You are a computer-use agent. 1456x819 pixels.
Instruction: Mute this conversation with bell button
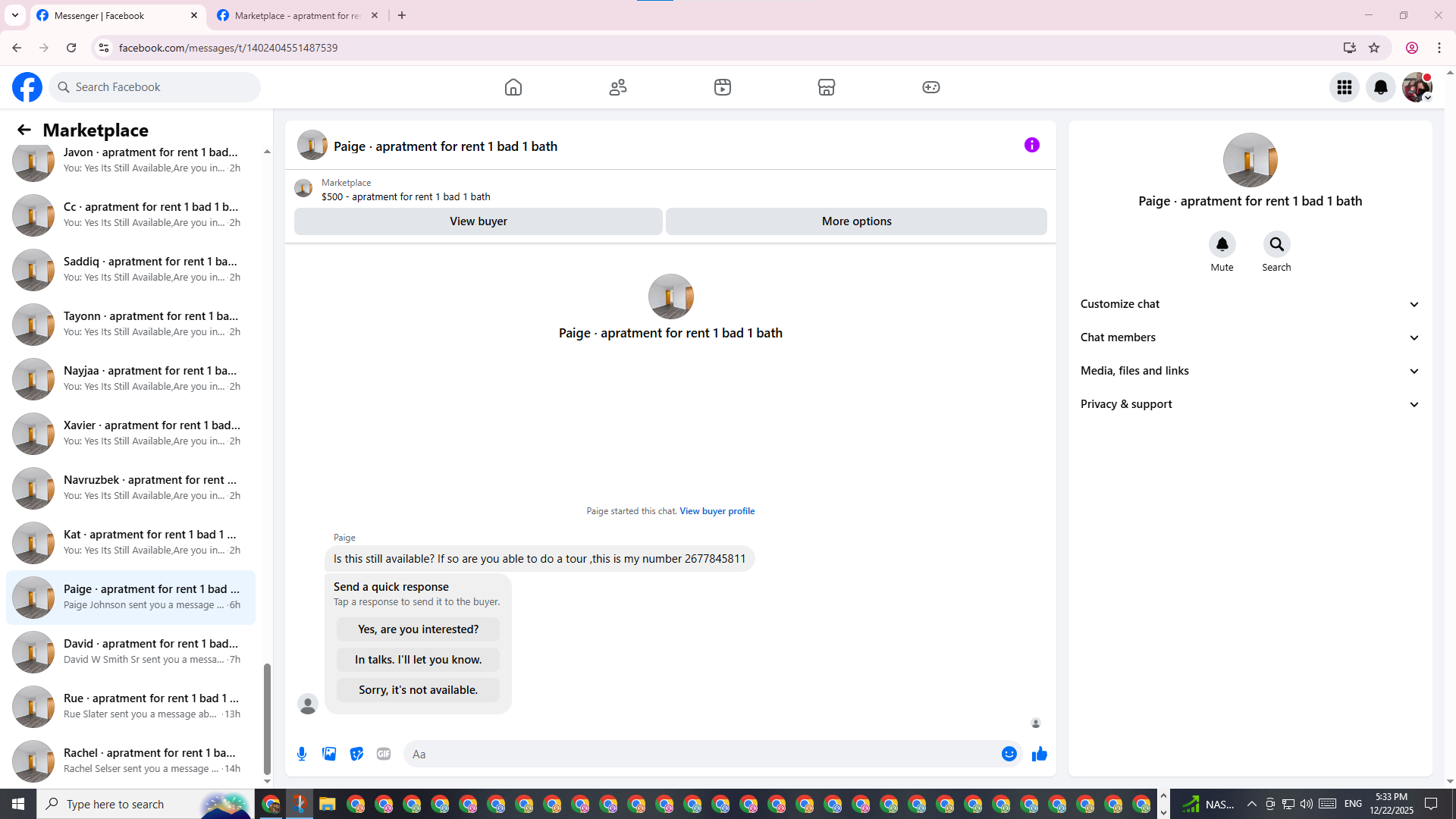[1222, 244]
